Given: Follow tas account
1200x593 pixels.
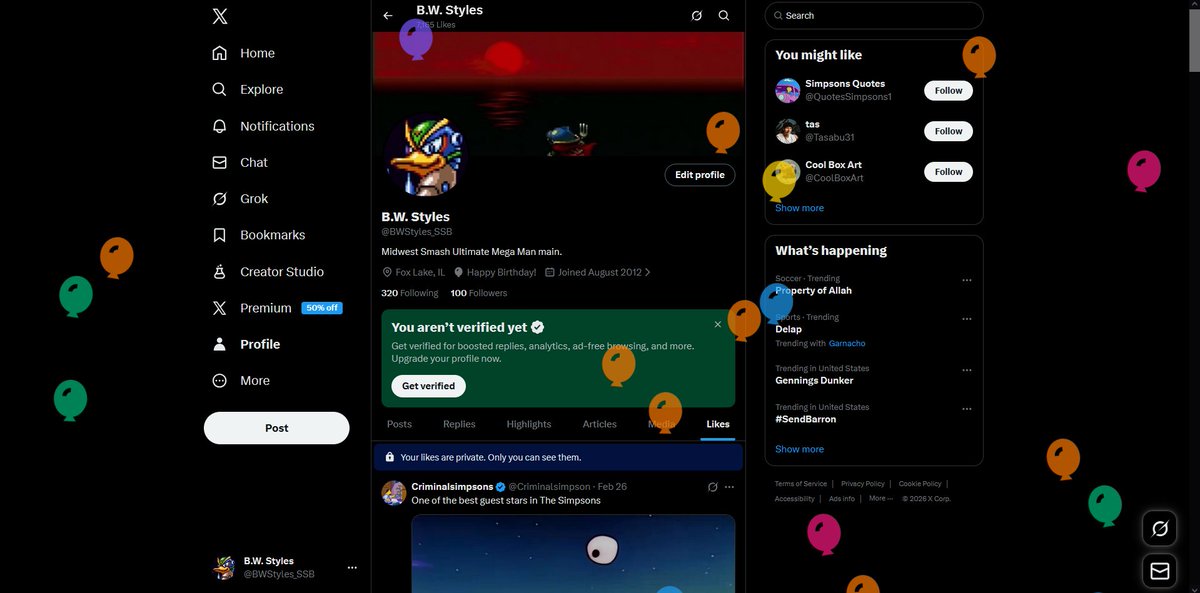Looking at the screenshot, I should (x=948, y=131).
